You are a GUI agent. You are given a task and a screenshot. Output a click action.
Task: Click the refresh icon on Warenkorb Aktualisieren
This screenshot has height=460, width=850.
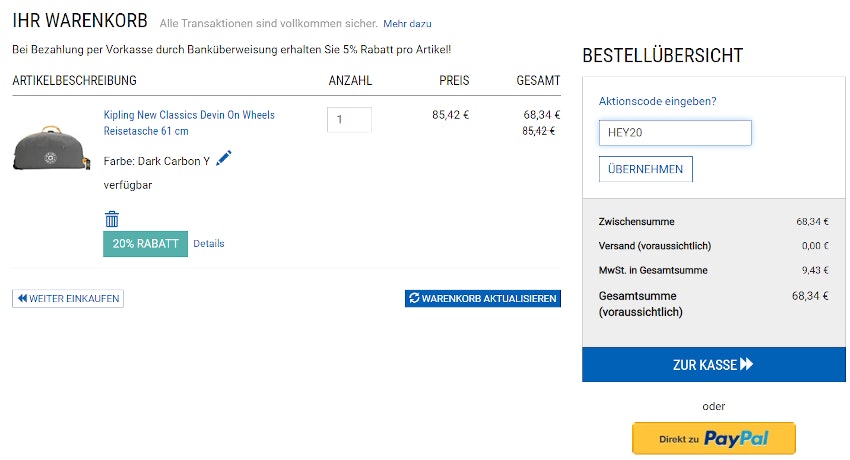[x=414, y=298]
